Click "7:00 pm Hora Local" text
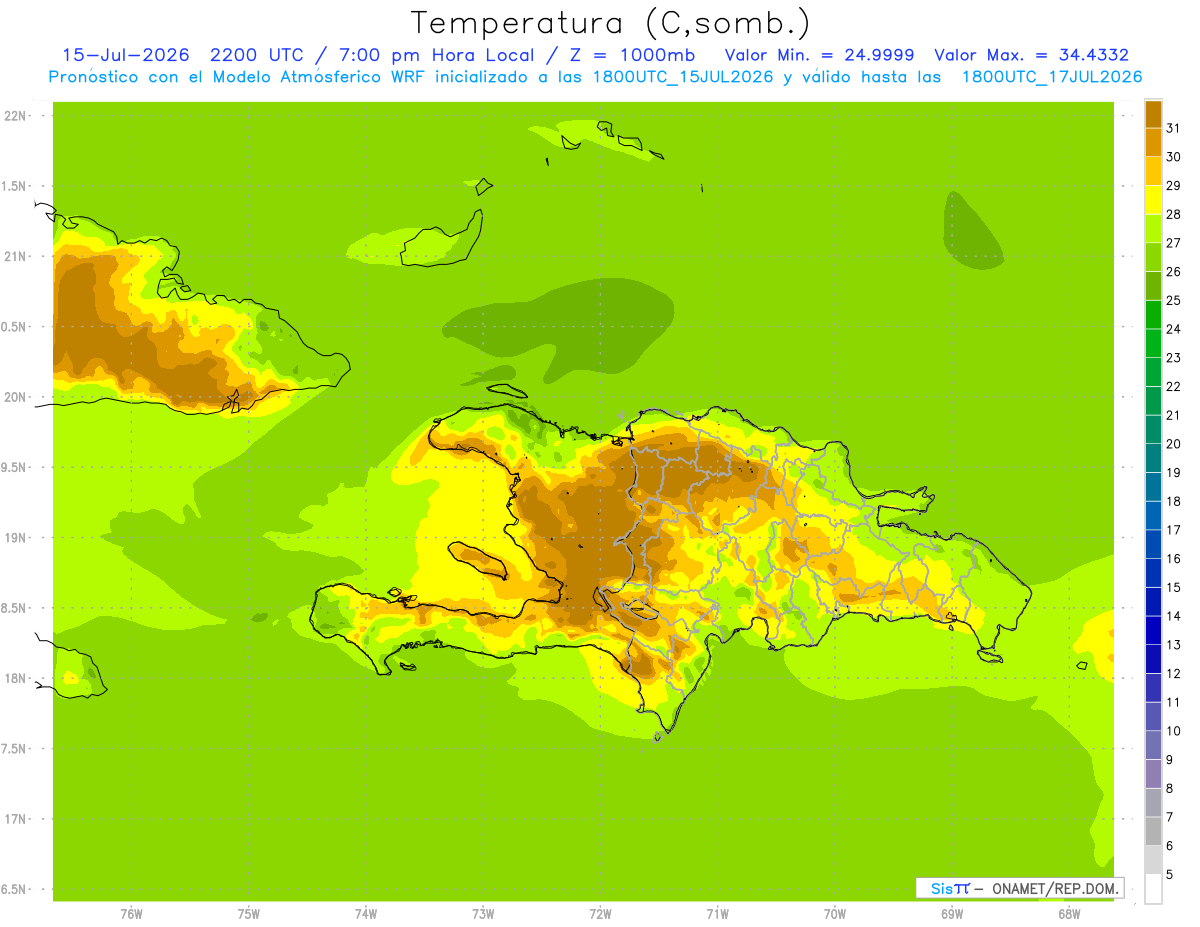 point(440,55)
